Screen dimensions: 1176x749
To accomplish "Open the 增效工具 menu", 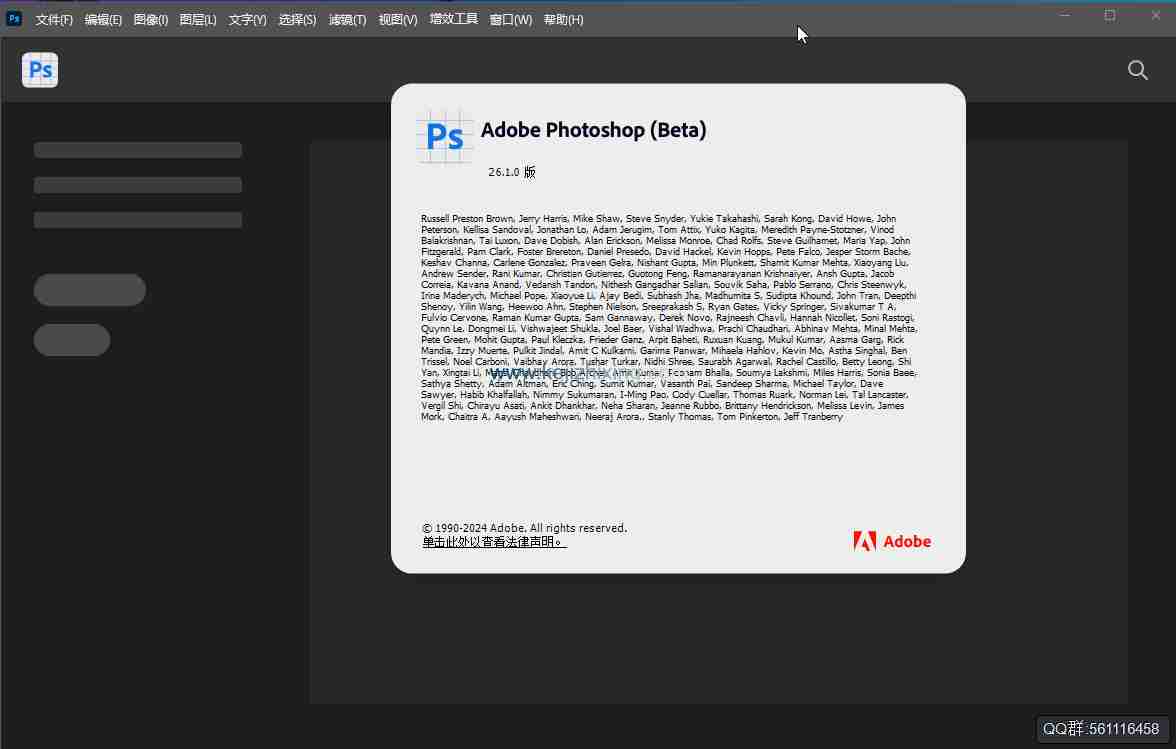I will coord(453,19).
